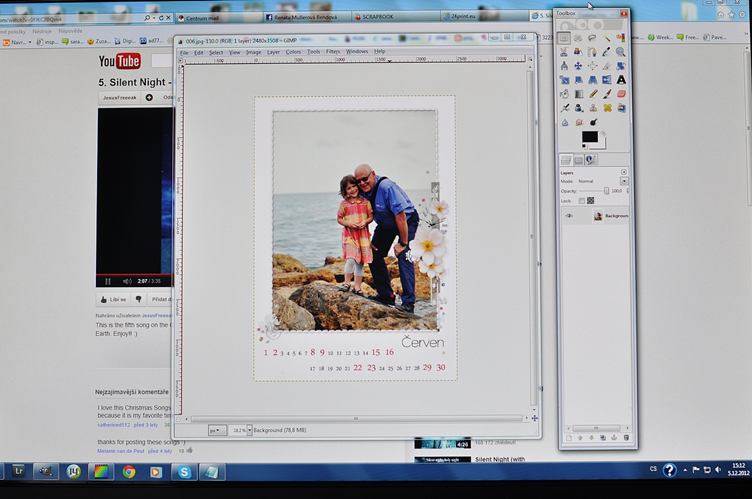The width and height of the screenshot is (752, 499).
Task: Select the Smudge tool
Action: click(x=579, y=122)
